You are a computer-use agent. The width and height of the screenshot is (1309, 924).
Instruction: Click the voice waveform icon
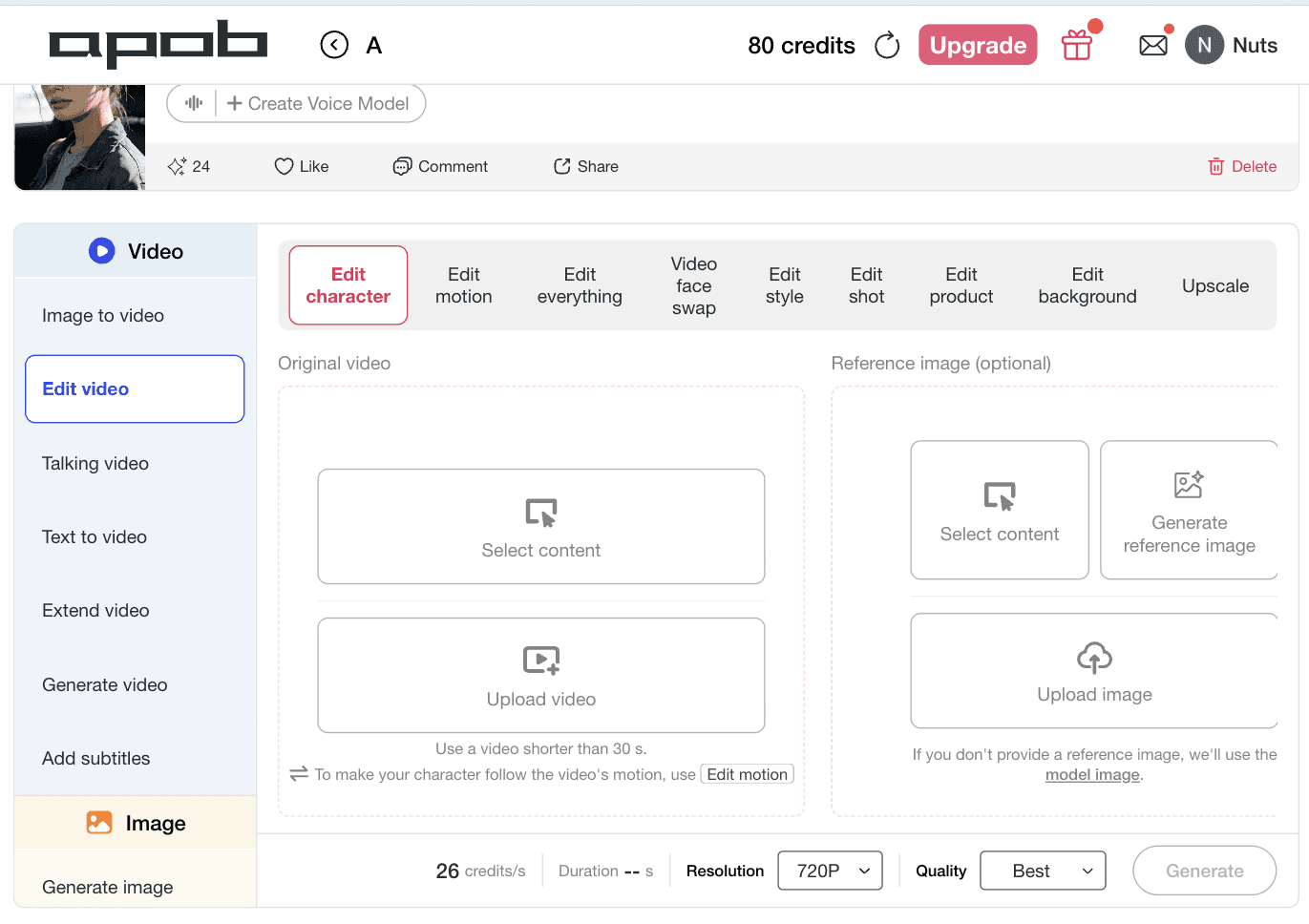[x=194, y=103]
